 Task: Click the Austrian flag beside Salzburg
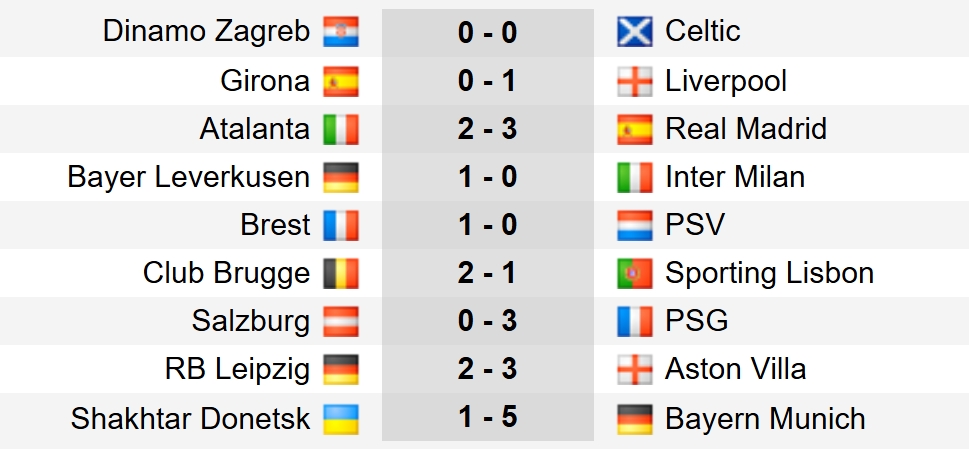pos(340,322)
